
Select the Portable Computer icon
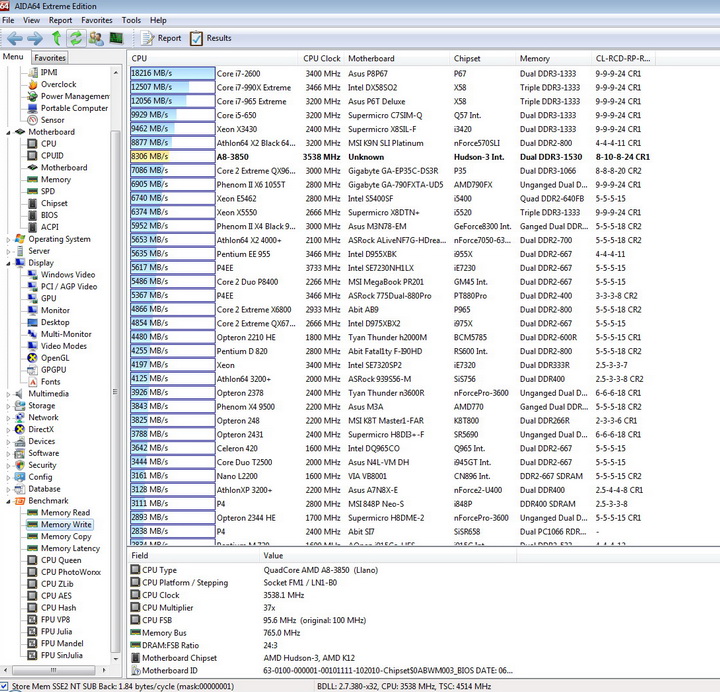click(33, 108)
